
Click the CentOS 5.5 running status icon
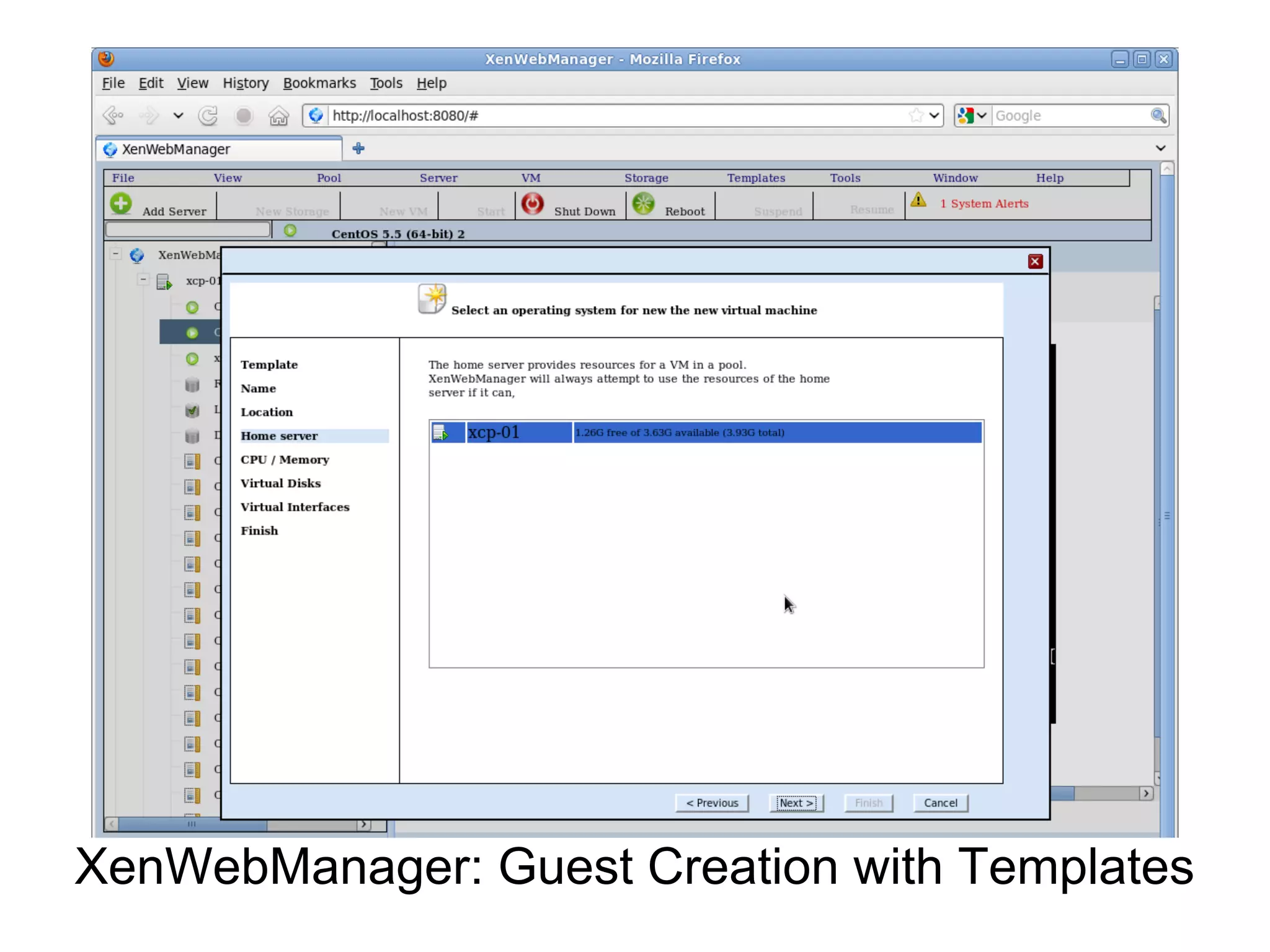pos(290,231)
